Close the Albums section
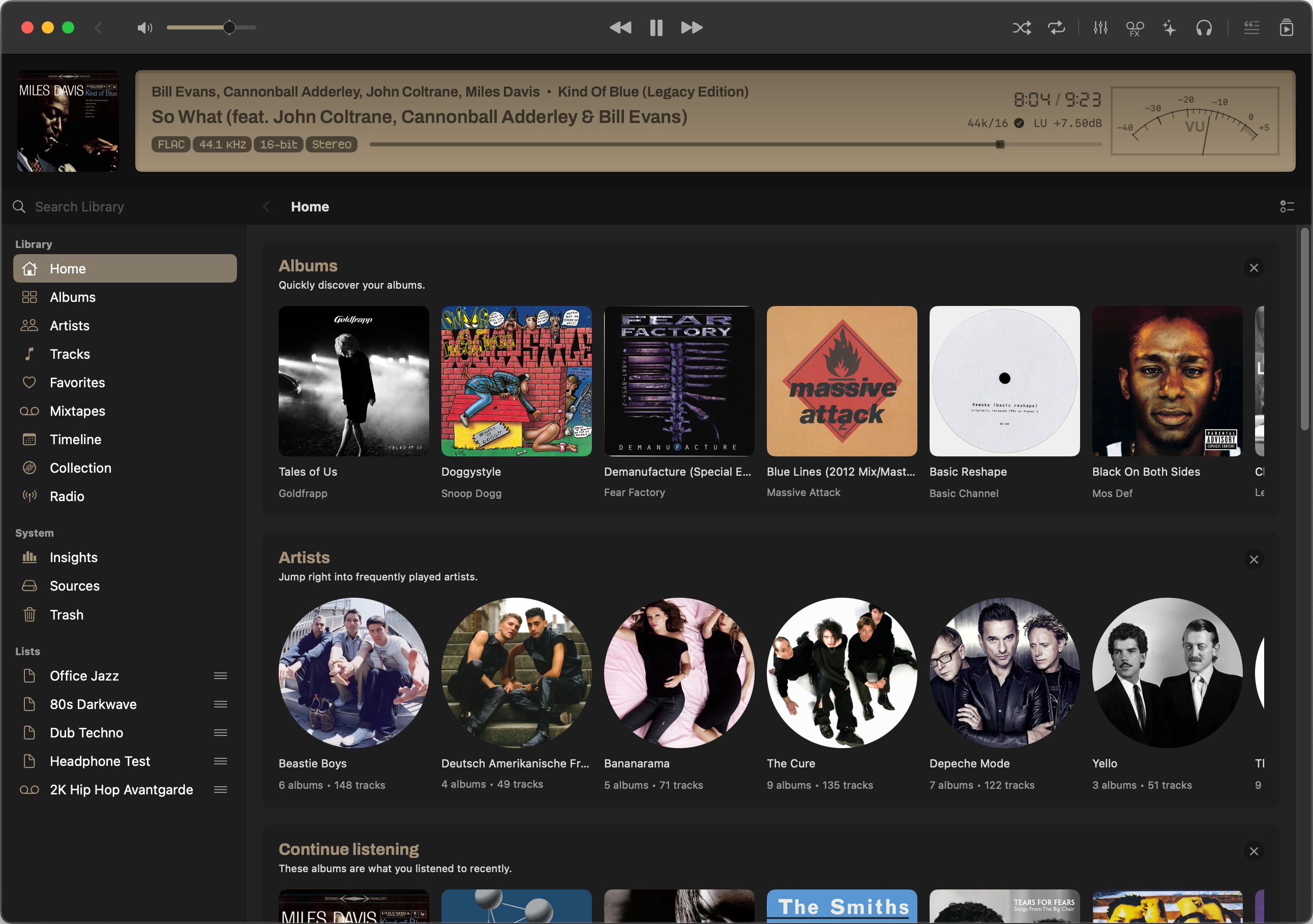 coord(1254,268)
